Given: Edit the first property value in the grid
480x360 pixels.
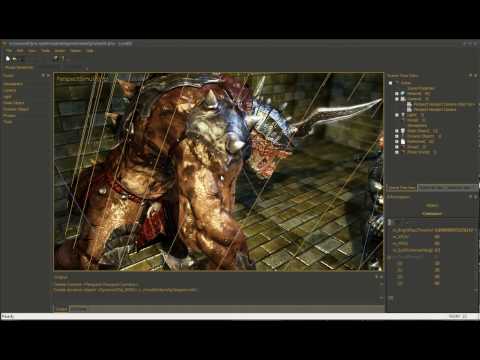Looking at the screenshot, I should [454, 230].
